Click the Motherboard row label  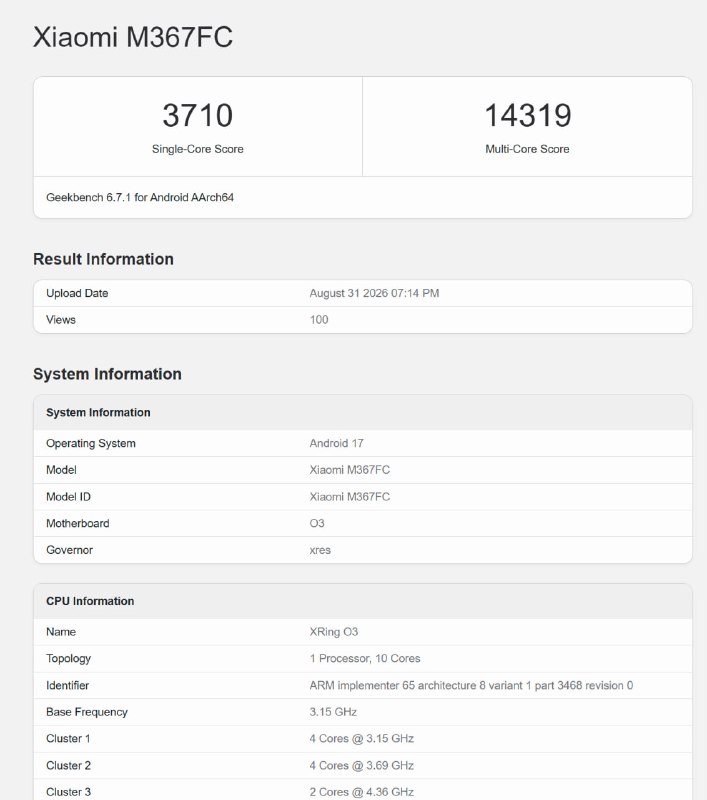78,523
